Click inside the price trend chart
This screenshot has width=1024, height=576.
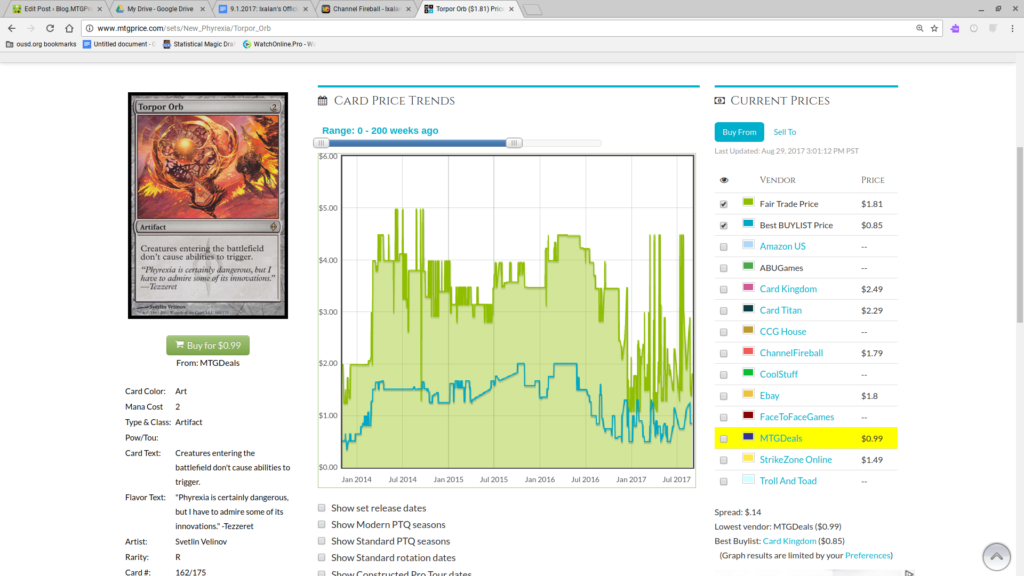tap(518, 312)
